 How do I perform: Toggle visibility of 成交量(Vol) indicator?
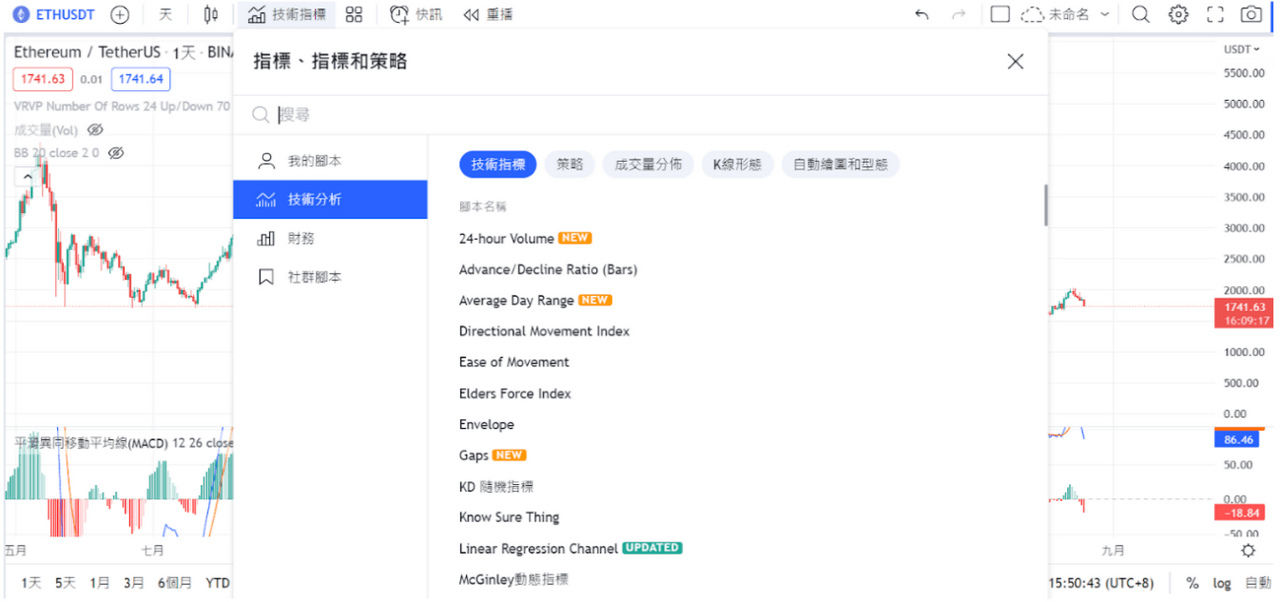(x=95, y=130)
